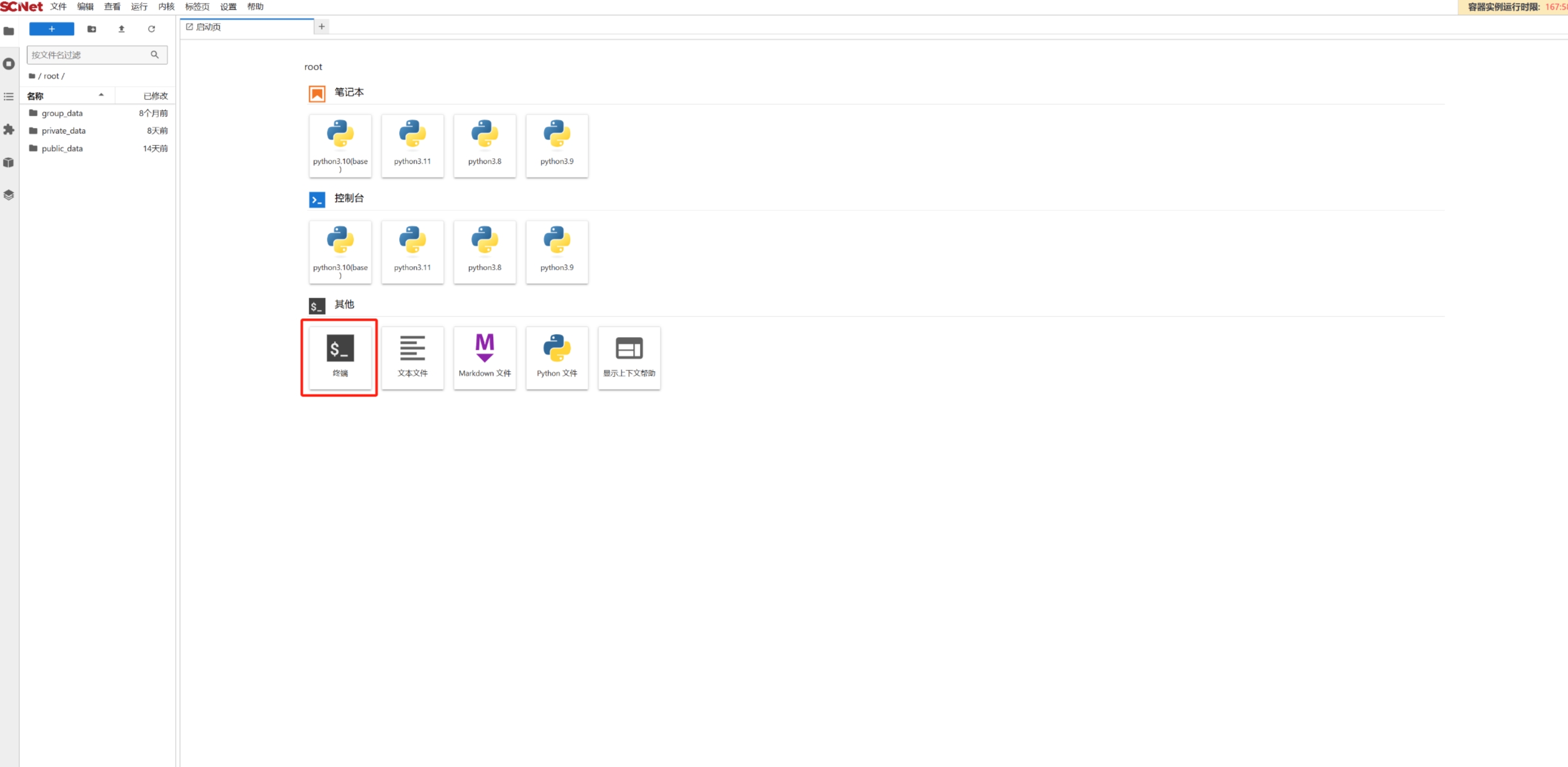The height and width of the screenshot is (767, 1568).
Task: Open the private_data folder
Action: [x=63, y=131]
